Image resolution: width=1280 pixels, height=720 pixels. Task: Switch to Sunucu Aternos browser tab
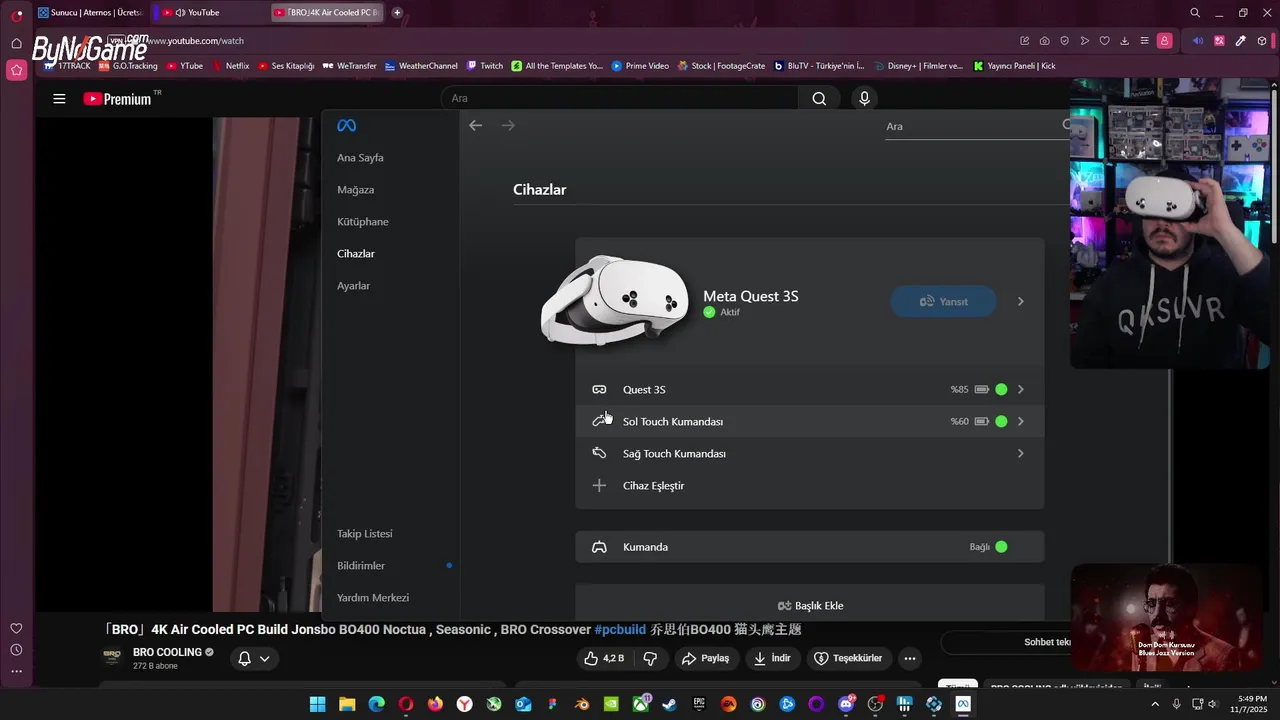click(90, 13)
